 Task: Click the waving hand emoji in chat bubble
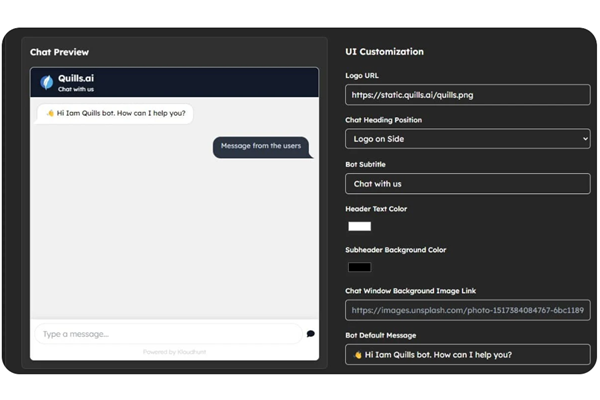(50, 113)
